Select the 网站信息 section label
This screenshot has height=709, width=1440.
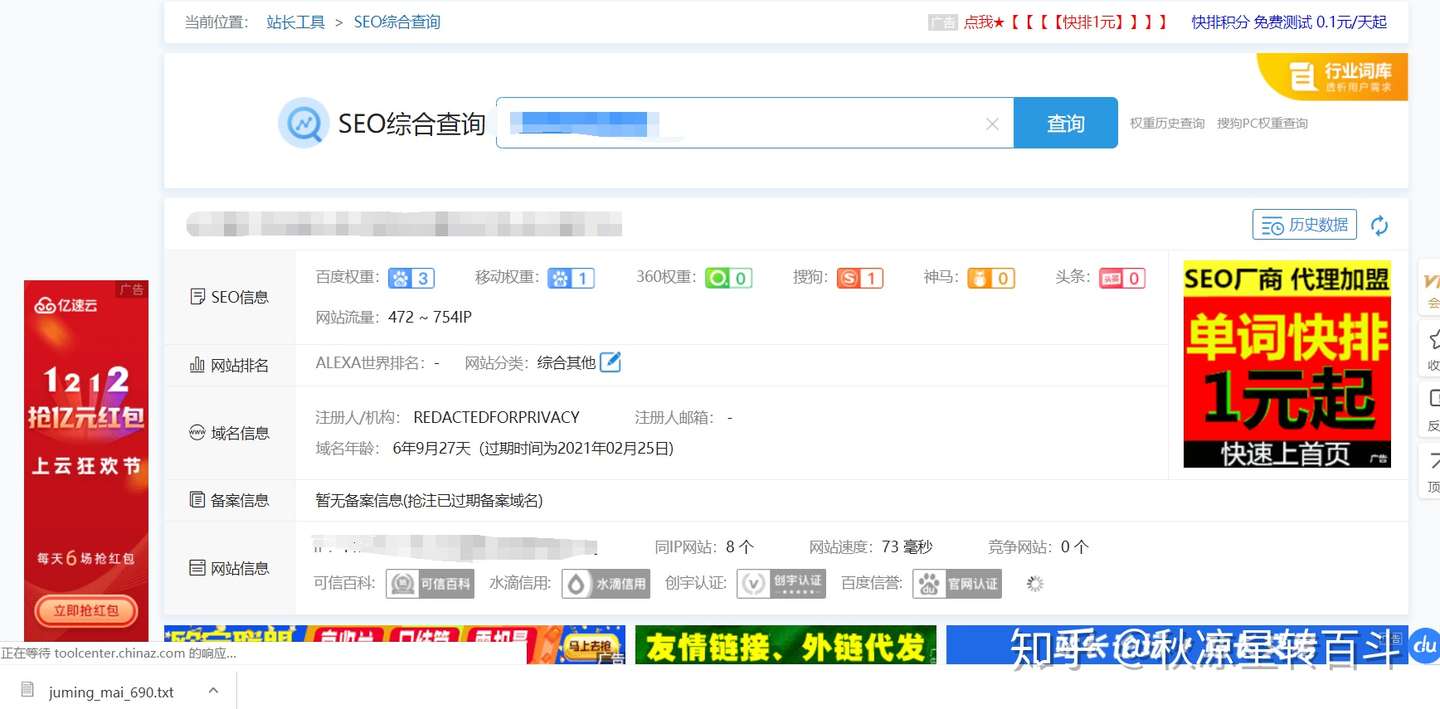point(229,568)
